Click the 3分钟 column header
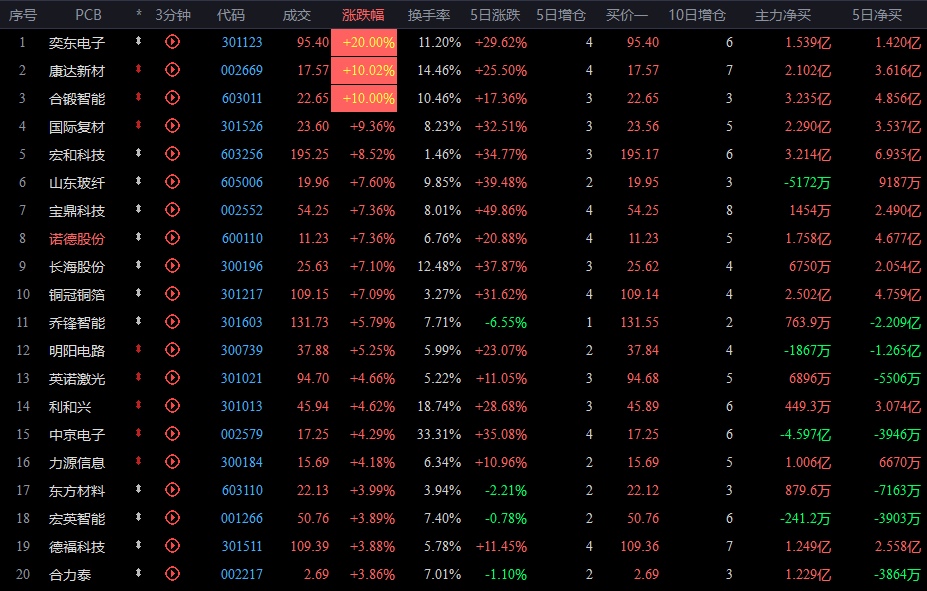This screenshot has width=927, height=591. click(173, 15)
